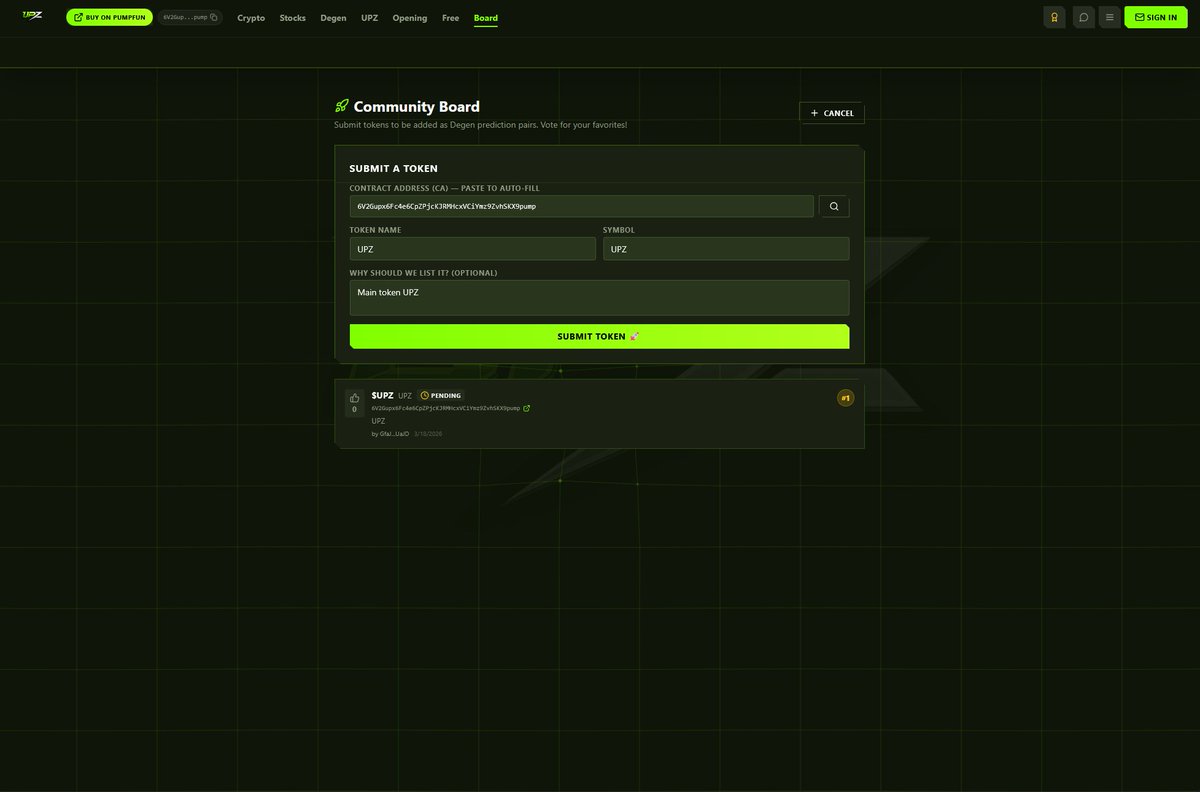Copy the shortened contract address in header

pos(190,17)
